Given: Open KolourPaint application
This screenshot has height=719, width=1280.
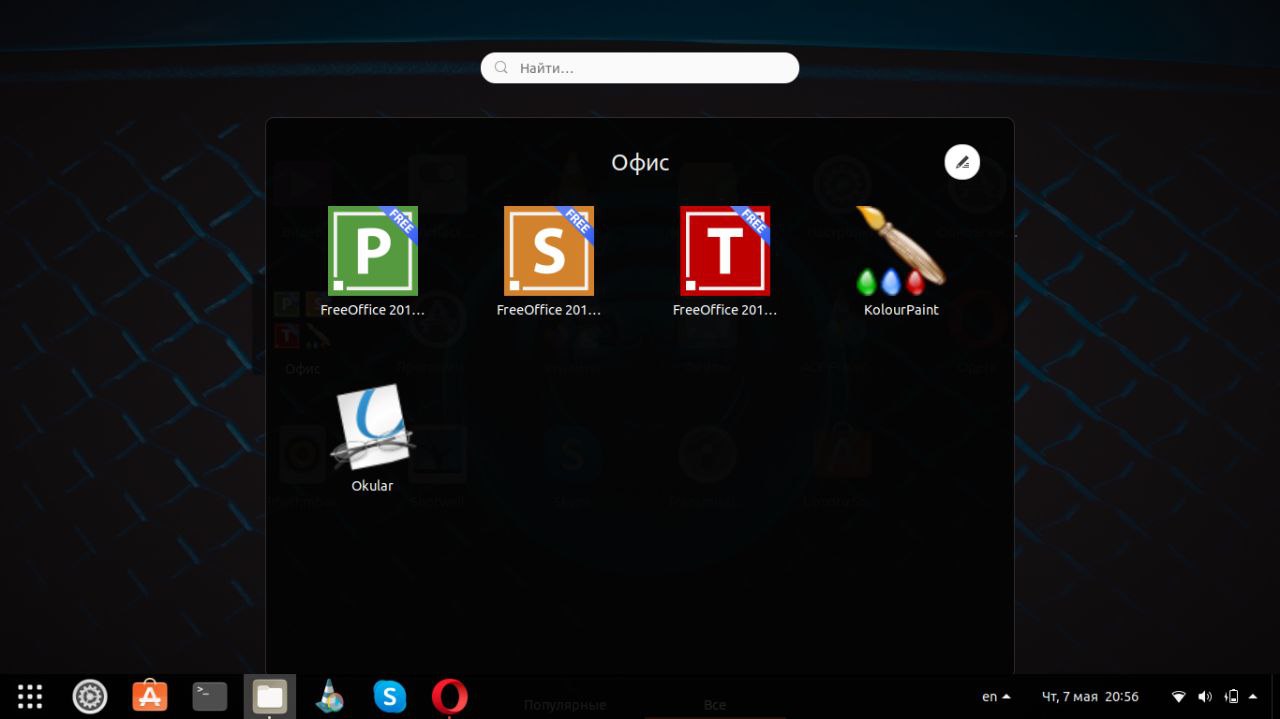Looking at the screenshot, I should click(901, 251).
